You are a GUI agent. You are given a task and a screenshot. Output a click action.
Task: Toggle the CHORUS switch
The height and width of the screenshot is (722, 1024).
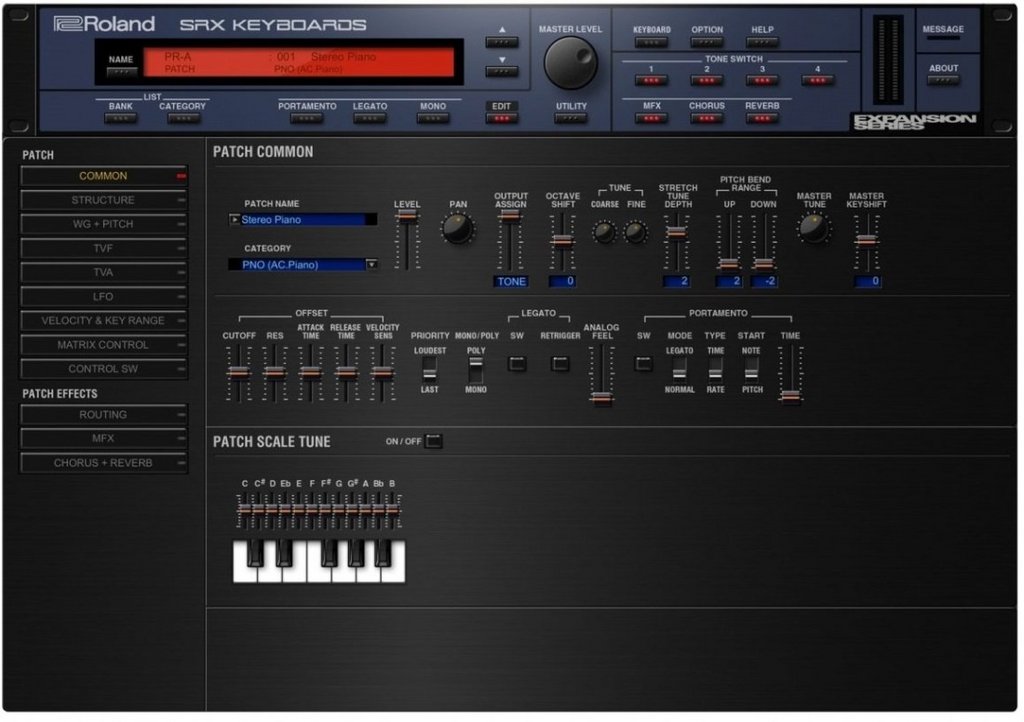pyautogui.click(x=707, y=118)
